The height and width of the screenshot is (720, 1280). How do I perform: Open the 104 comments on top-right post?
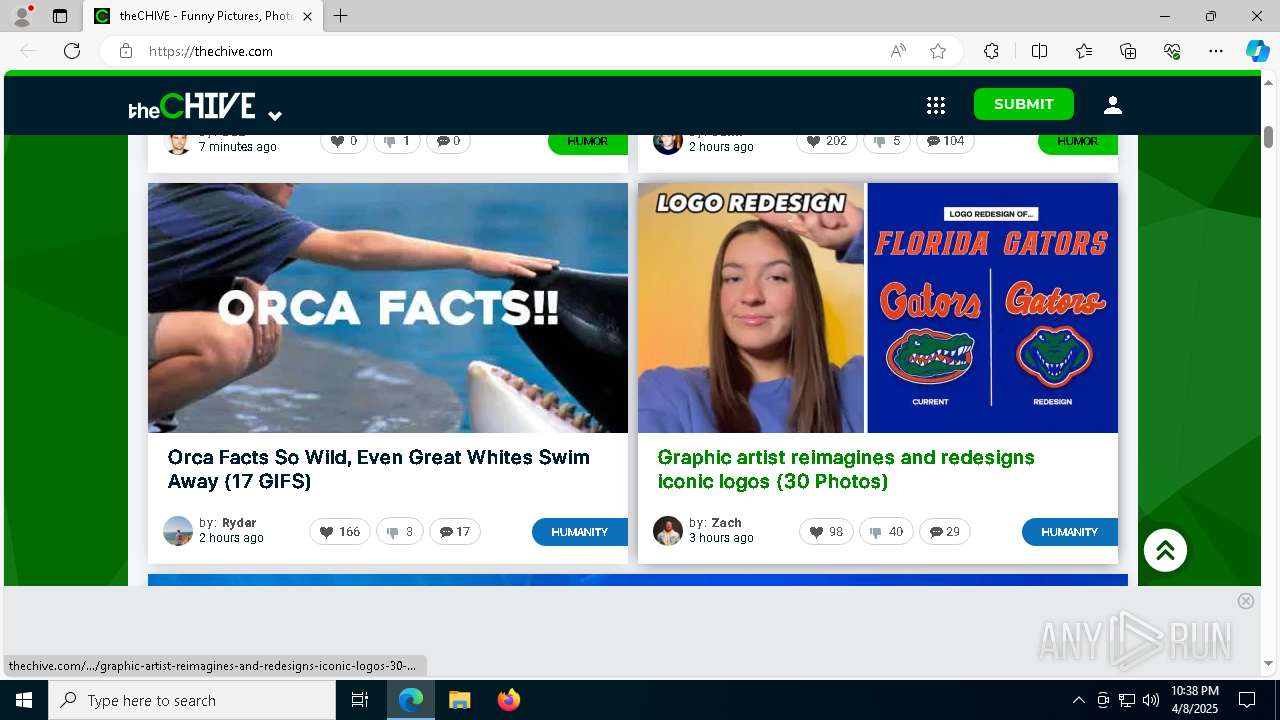coord(945,141)
